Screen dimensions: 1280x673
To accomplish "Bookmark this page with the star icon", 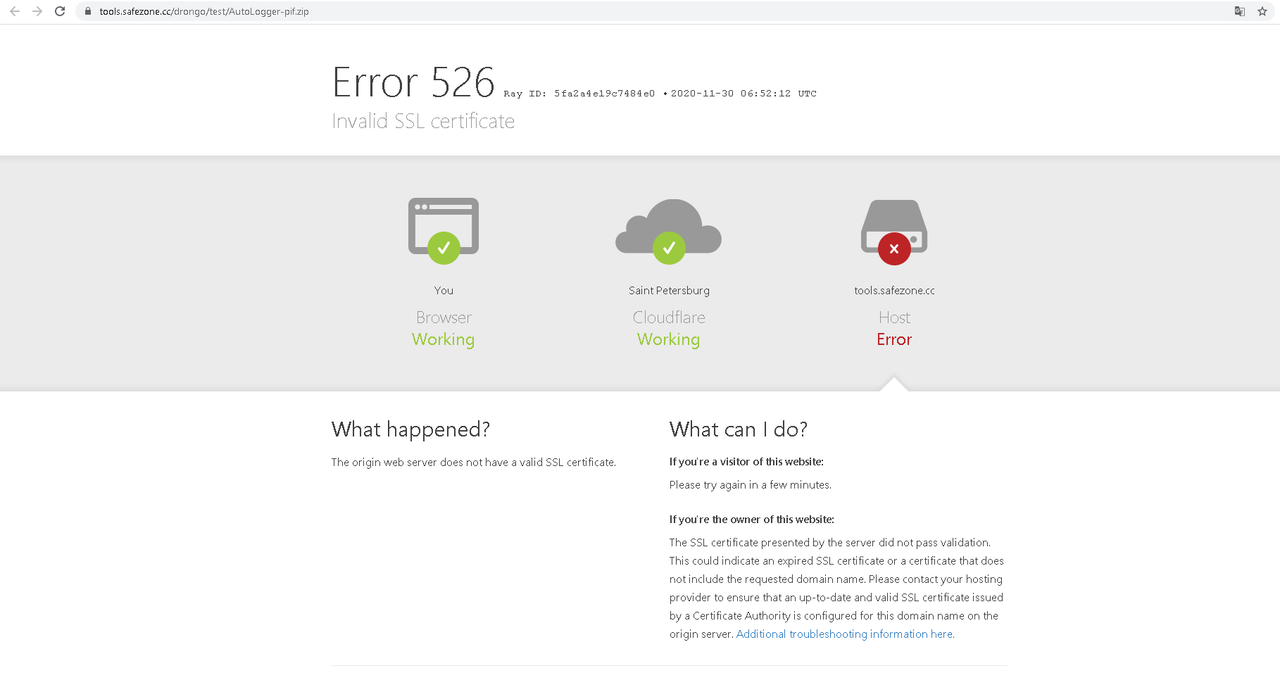I will click(x=1262, y=11).
